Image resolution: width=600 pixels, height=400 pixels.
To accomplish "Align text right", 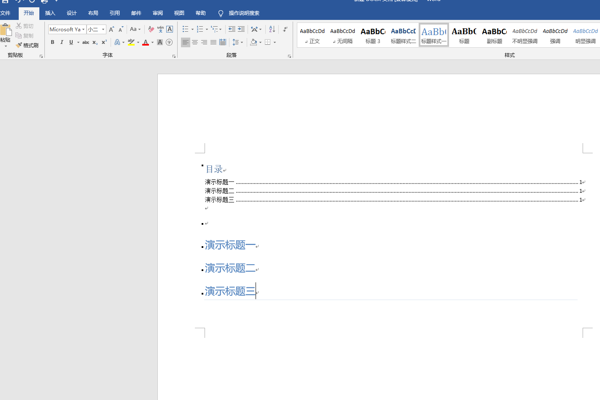I will point(204,42).
